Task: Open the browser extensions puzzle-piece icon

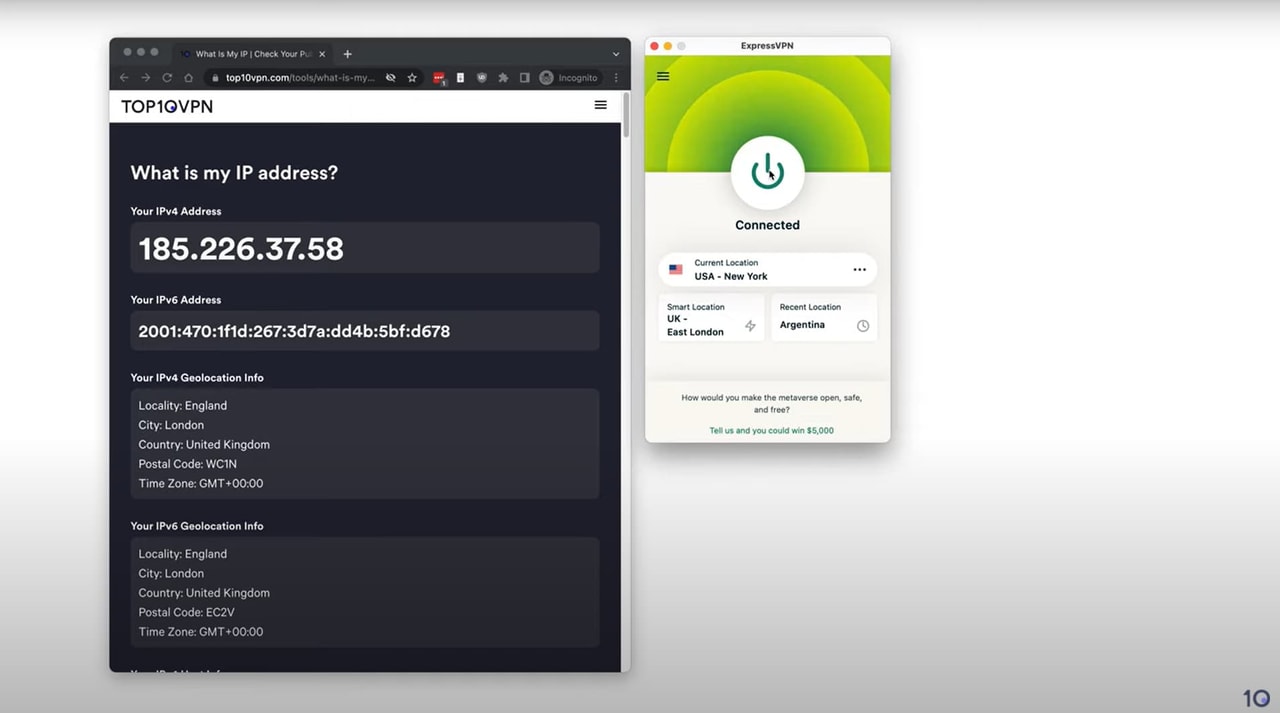Action: pos(502,77)
